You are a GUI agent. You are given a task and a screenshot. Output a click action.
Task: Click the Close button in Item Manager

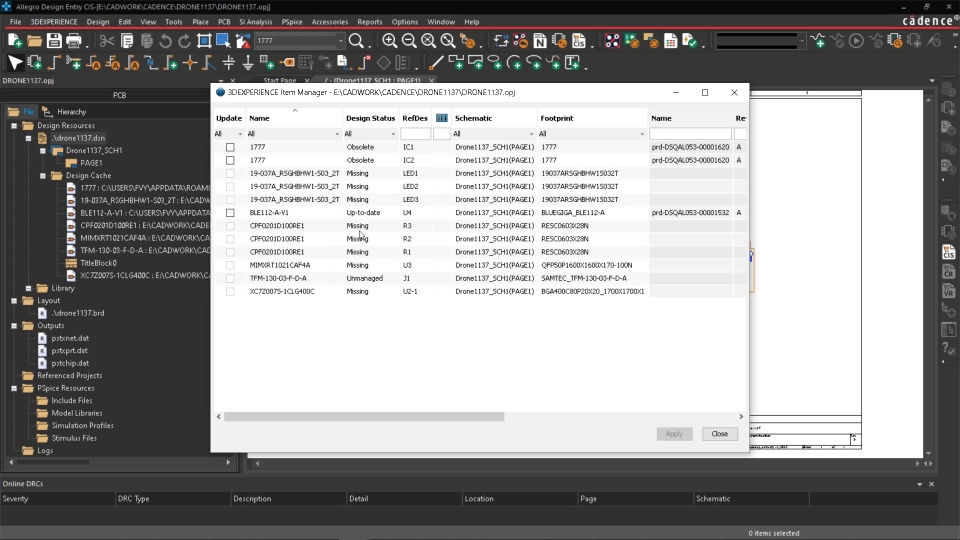point(719,434)
